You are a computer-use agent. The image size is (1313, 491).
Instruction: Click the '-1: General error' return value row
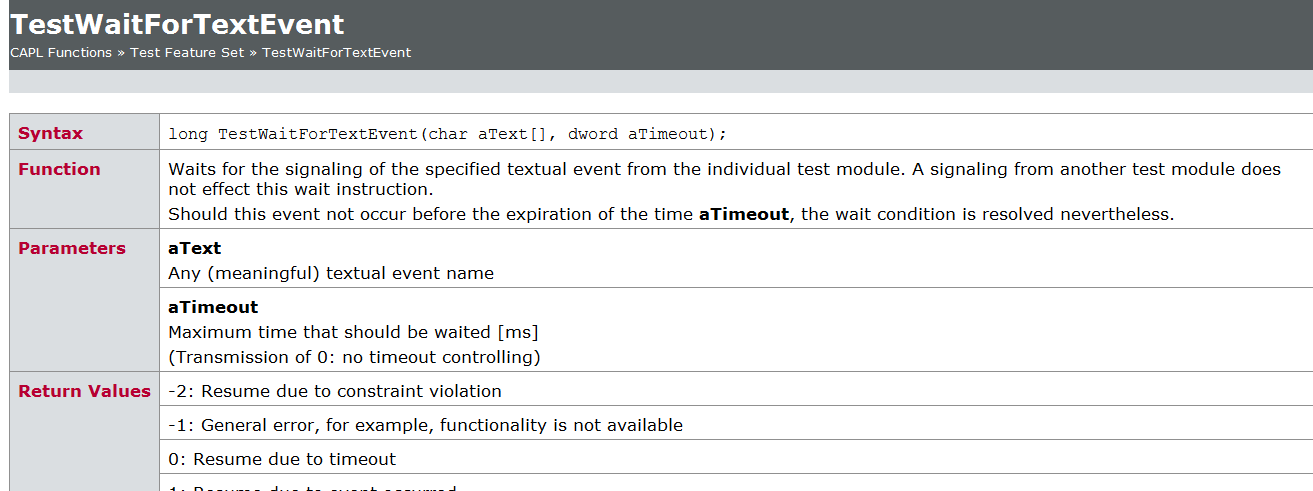click(x=735, y=425)
